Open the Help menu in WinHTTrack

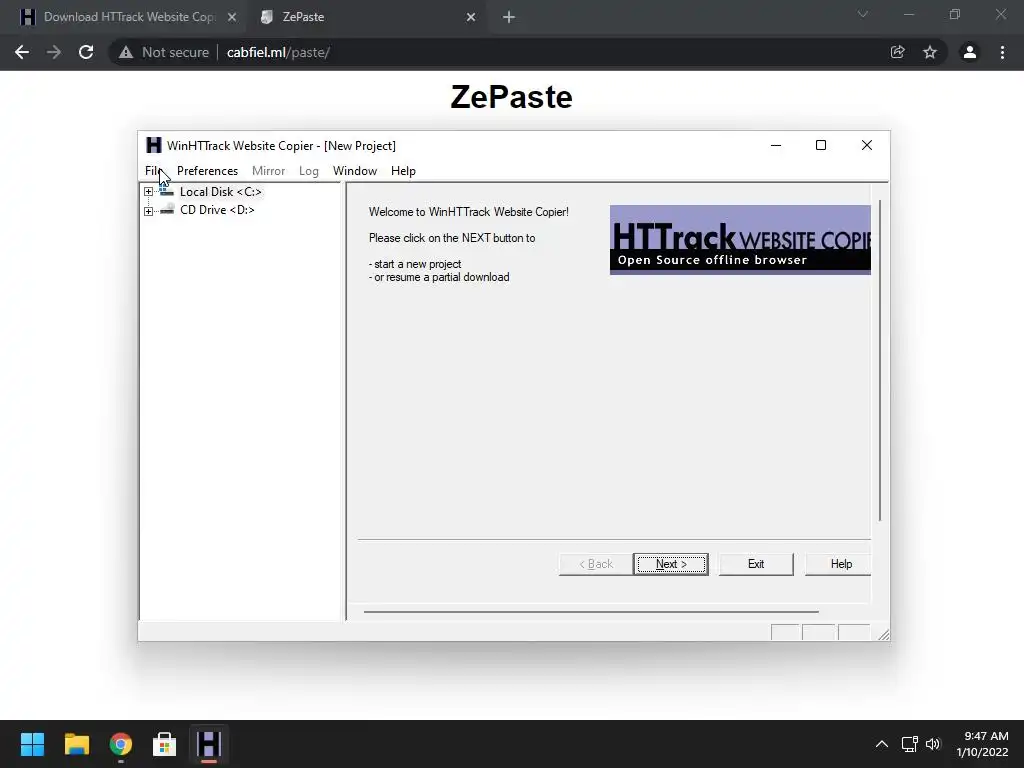coord(403,171)
